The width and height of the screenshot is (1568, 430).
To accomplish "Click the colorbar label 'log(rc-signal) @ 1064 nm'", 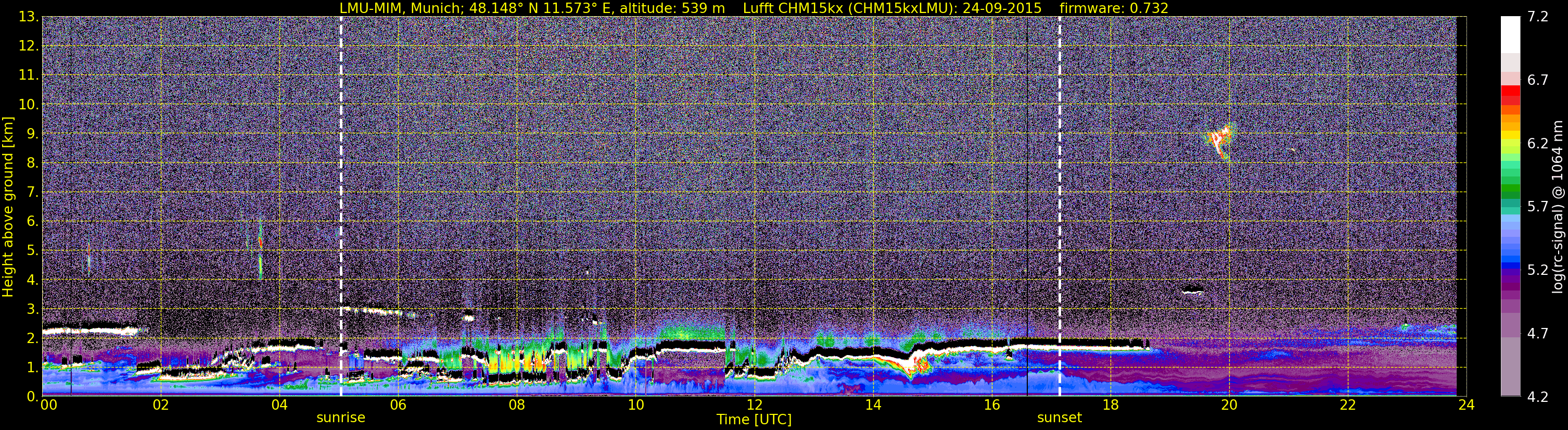I will point(1558,207).
